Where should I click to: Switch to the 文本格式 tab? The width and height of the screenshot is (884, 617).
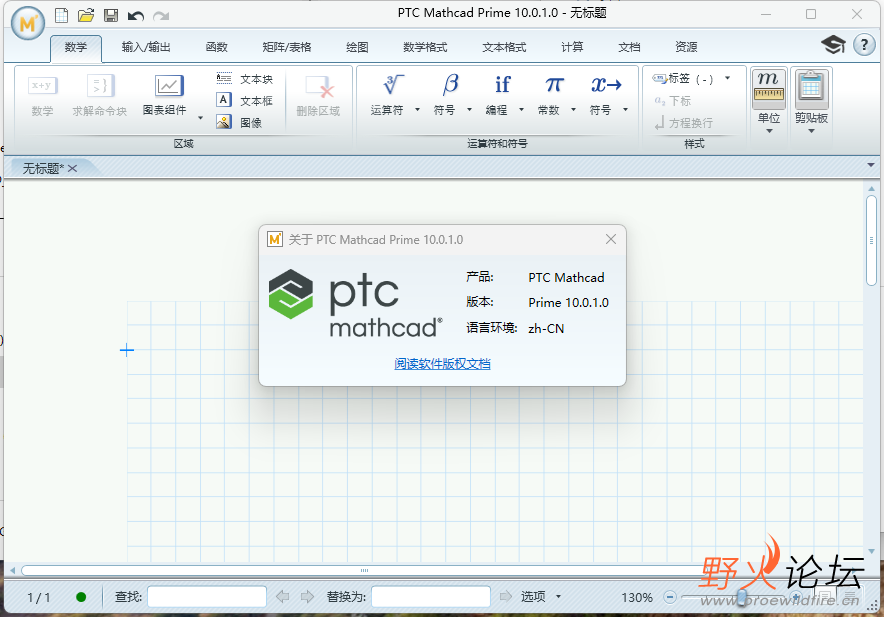[x=504, y=47]
